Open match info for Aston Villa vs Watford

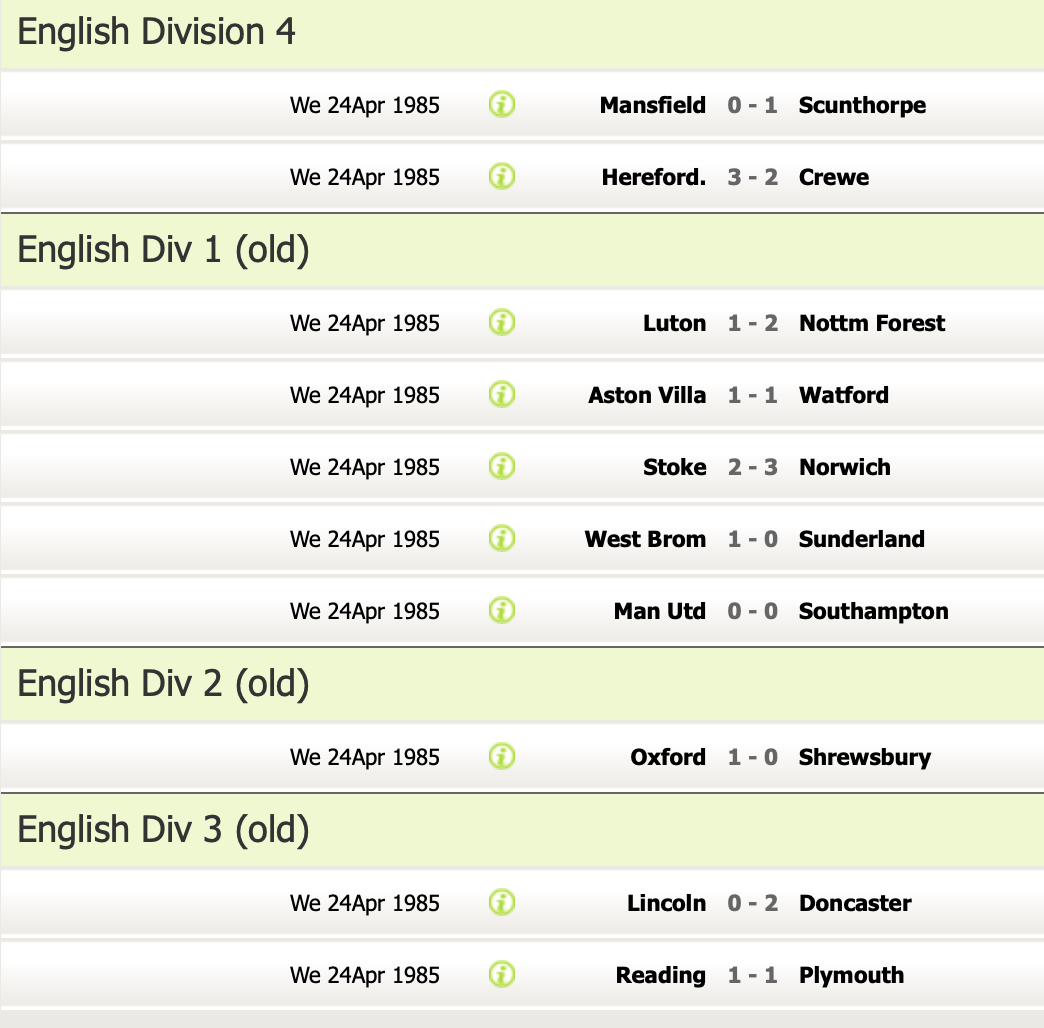pyautogui.click(x=502, y=395)
